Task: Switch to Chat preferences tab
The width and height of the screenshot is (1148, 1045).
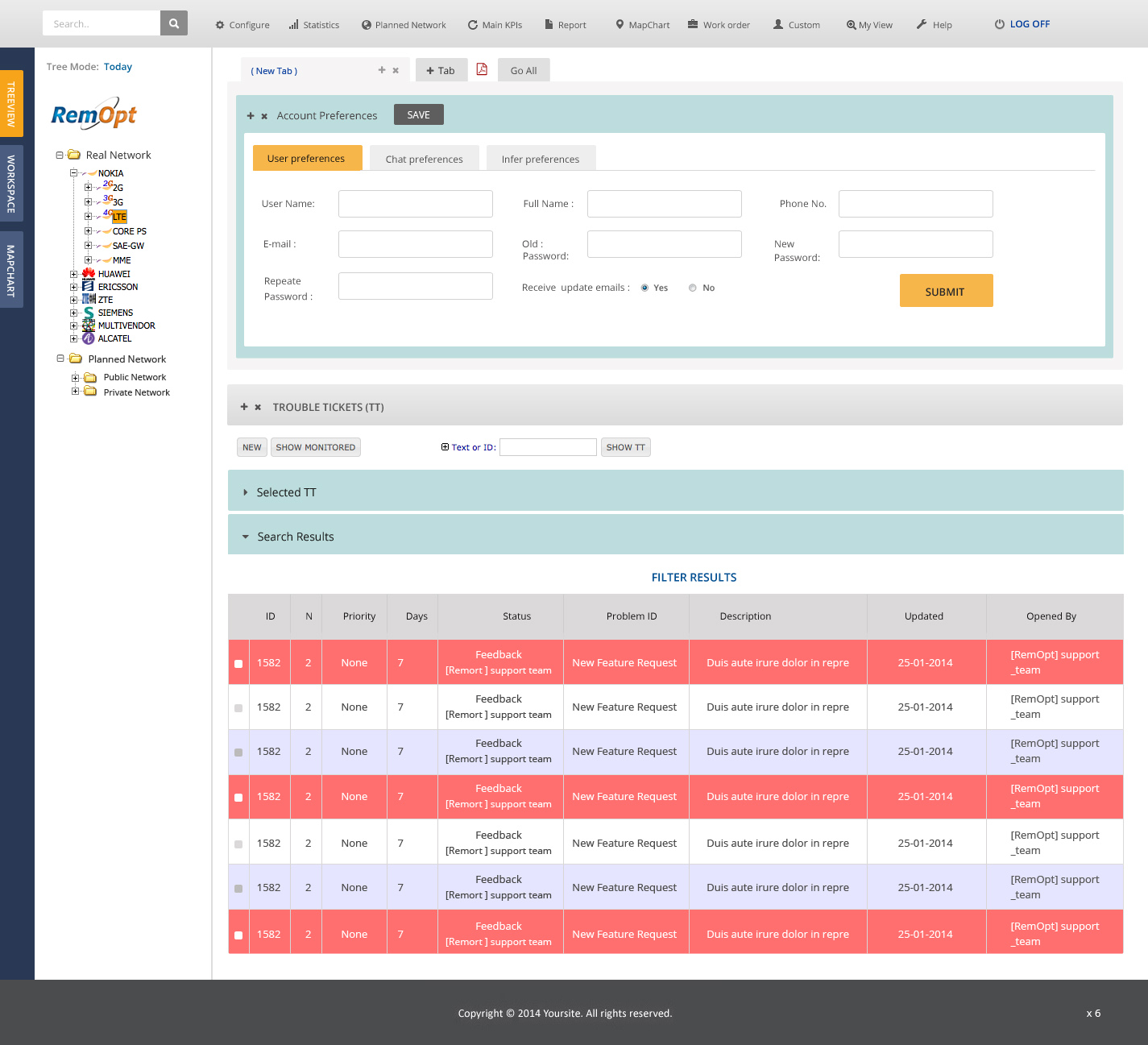Action: 425,159
